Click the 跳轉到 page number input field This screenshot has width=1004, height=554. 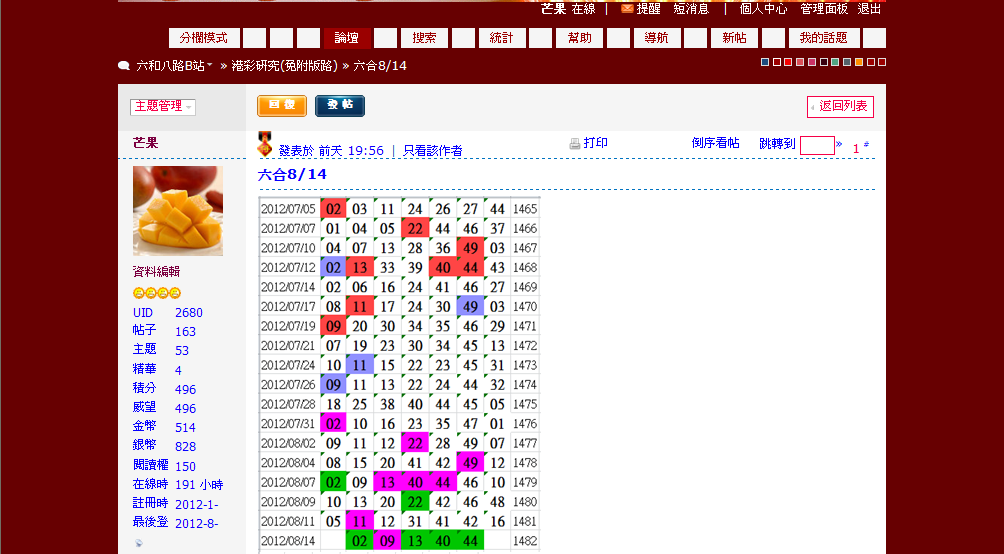pyautogui.click(x=816, y=145)
